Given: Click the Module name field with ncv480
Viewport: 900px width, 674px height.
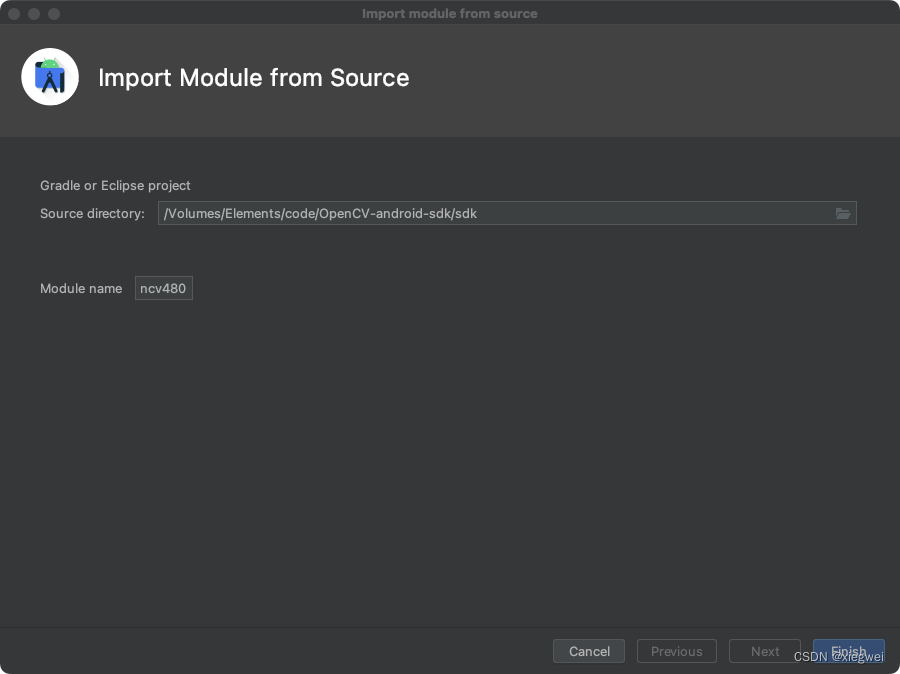Looking at the screenshot, I should 164,288.
